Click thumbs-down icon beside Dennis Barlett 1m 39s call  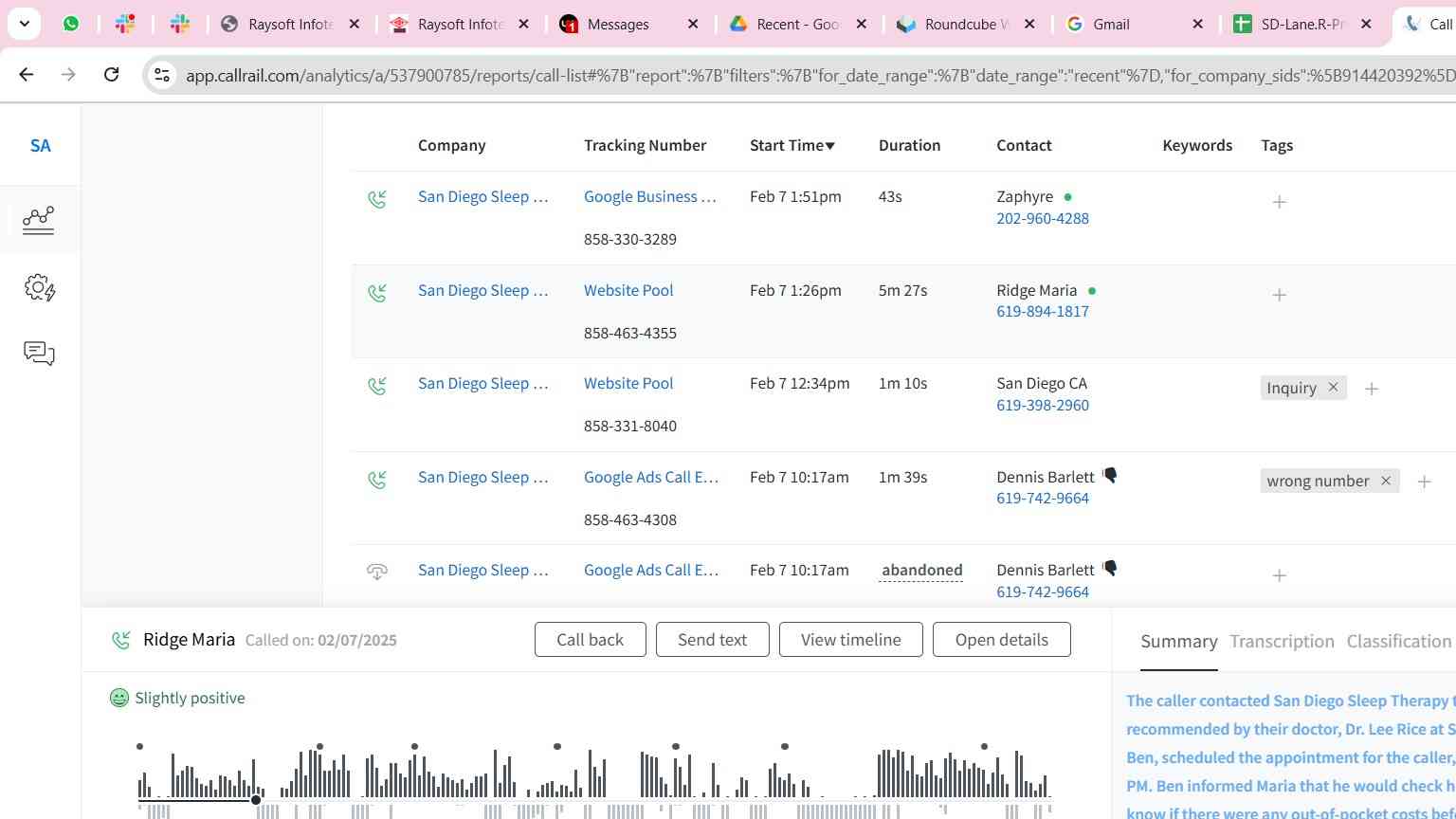point(1110,476)
